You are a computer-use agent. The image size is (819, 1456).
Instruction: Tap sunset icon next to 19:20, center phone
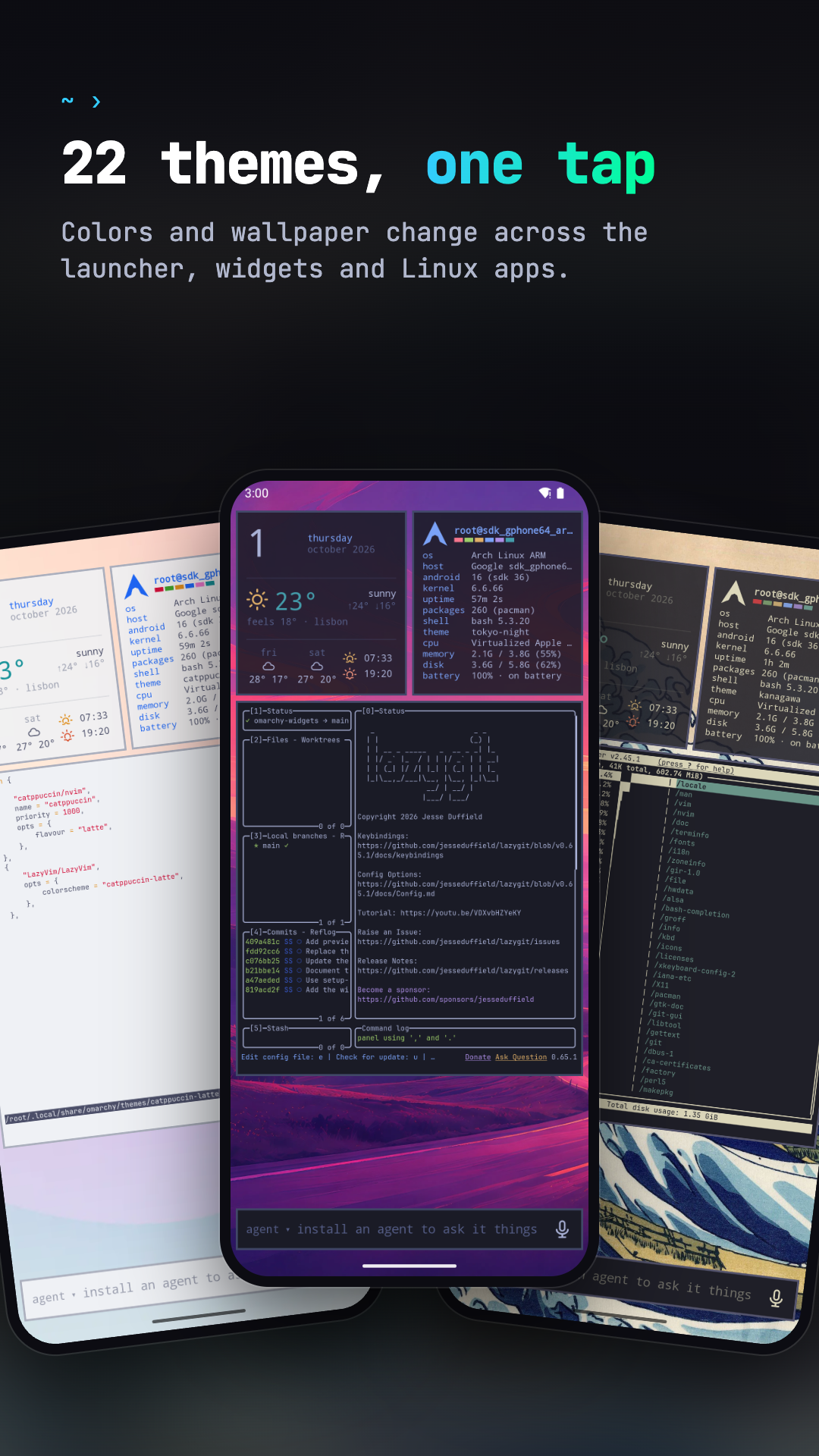pyautogui.click(x=350, y=673)
